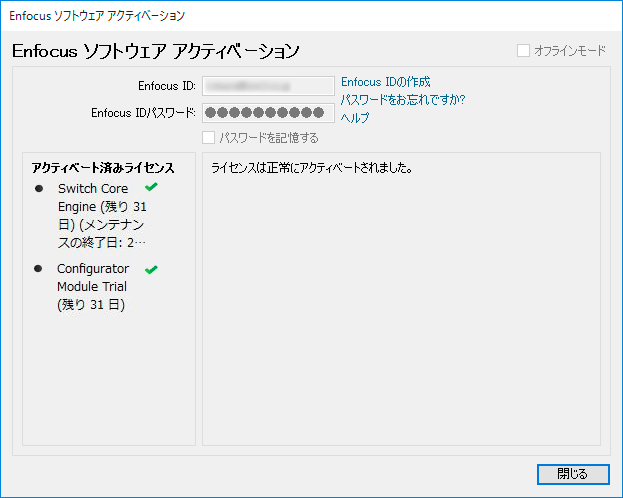
Task: Focus the Enfocus ID password field
Action: 268,113
